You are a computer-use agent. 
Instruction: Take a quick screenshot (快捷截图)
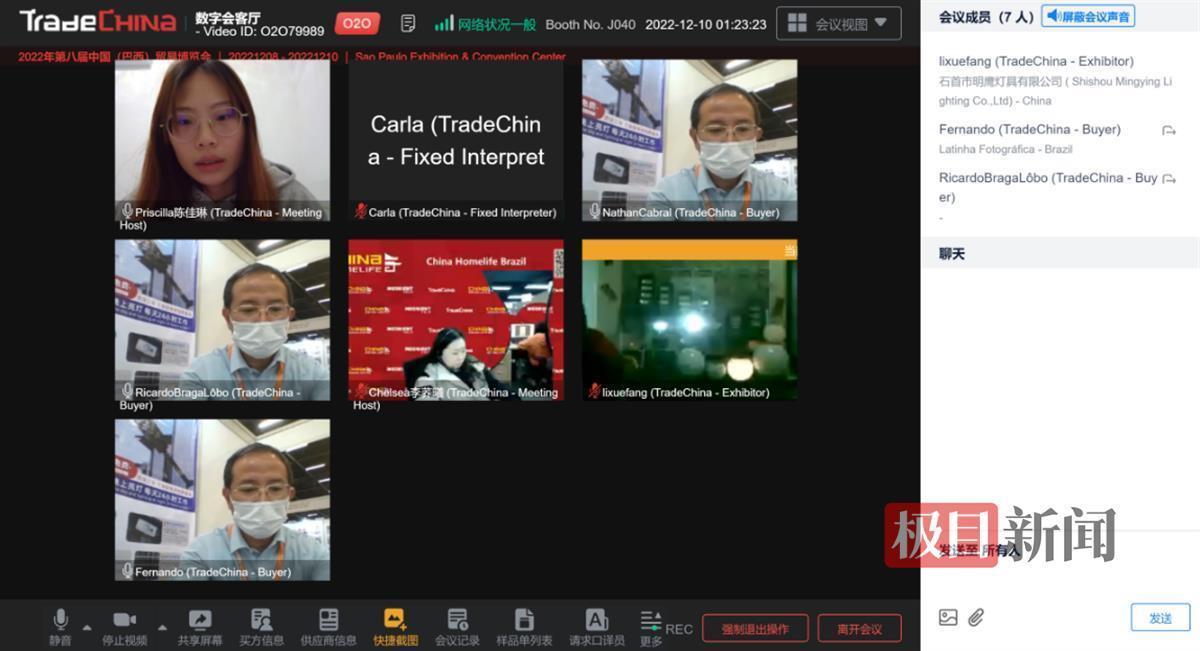point(395,621)
